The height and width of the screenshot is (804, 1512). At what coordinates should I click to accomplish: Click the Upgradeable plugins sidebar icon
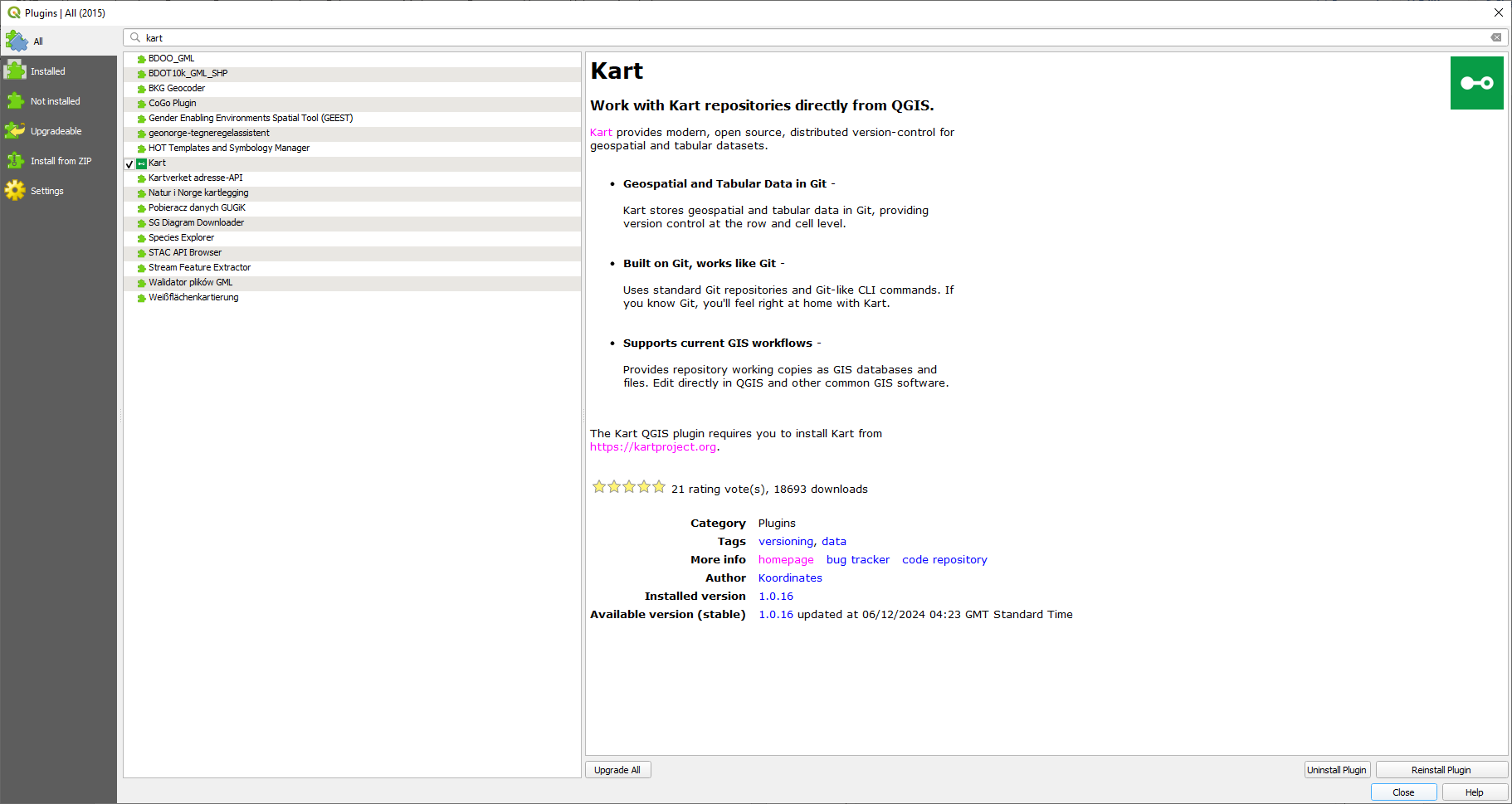click(16, 131)
